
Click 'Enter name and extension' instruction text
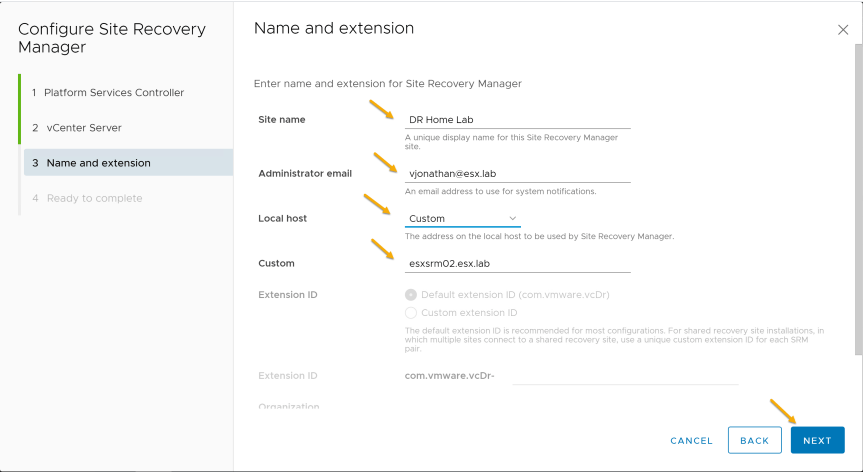387,84
